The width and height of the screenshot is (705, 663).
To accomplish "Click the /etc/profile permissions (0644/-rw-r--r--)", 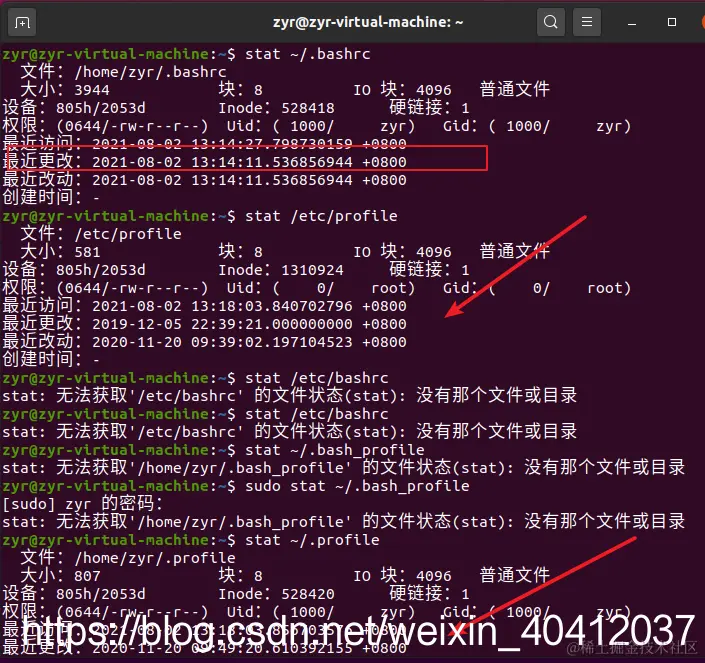I will (132, 288).
